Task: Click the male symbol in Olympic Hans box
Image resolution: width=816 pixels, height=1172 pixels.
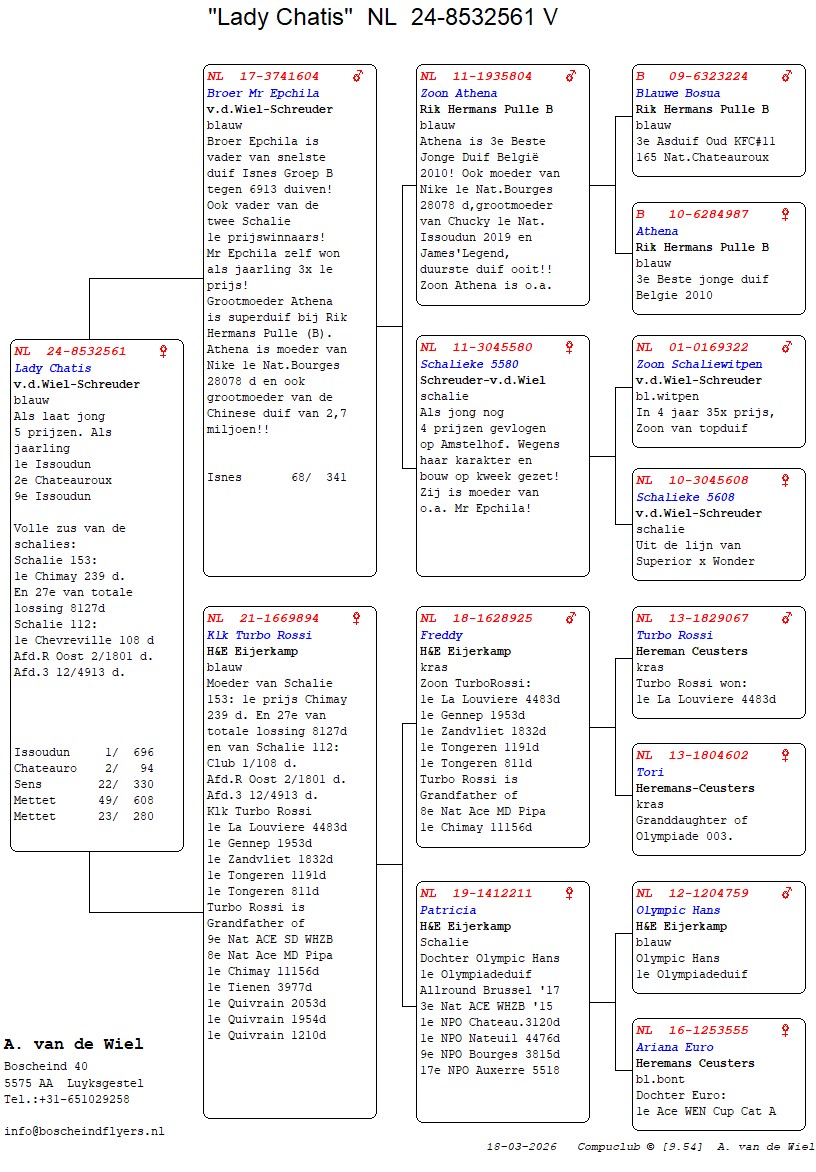Action: click(x=787, y=894)
